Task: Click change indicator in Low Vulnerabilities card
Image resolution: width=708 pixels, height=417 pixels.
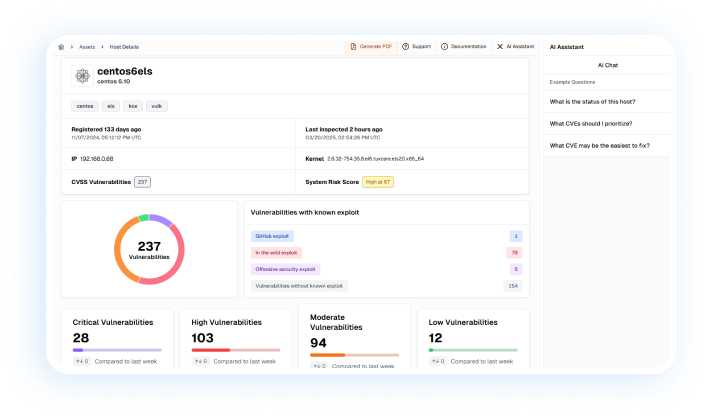Action: point(438,361)
